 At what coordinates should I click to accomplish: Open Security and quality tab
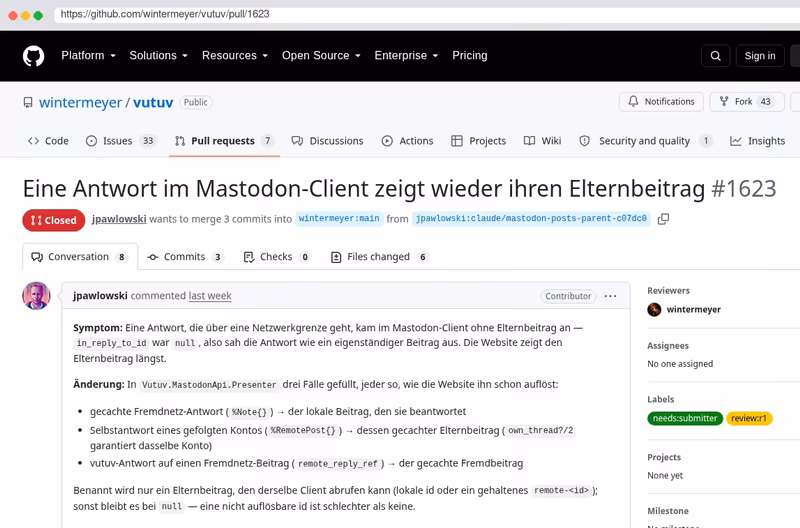[645, 141]
